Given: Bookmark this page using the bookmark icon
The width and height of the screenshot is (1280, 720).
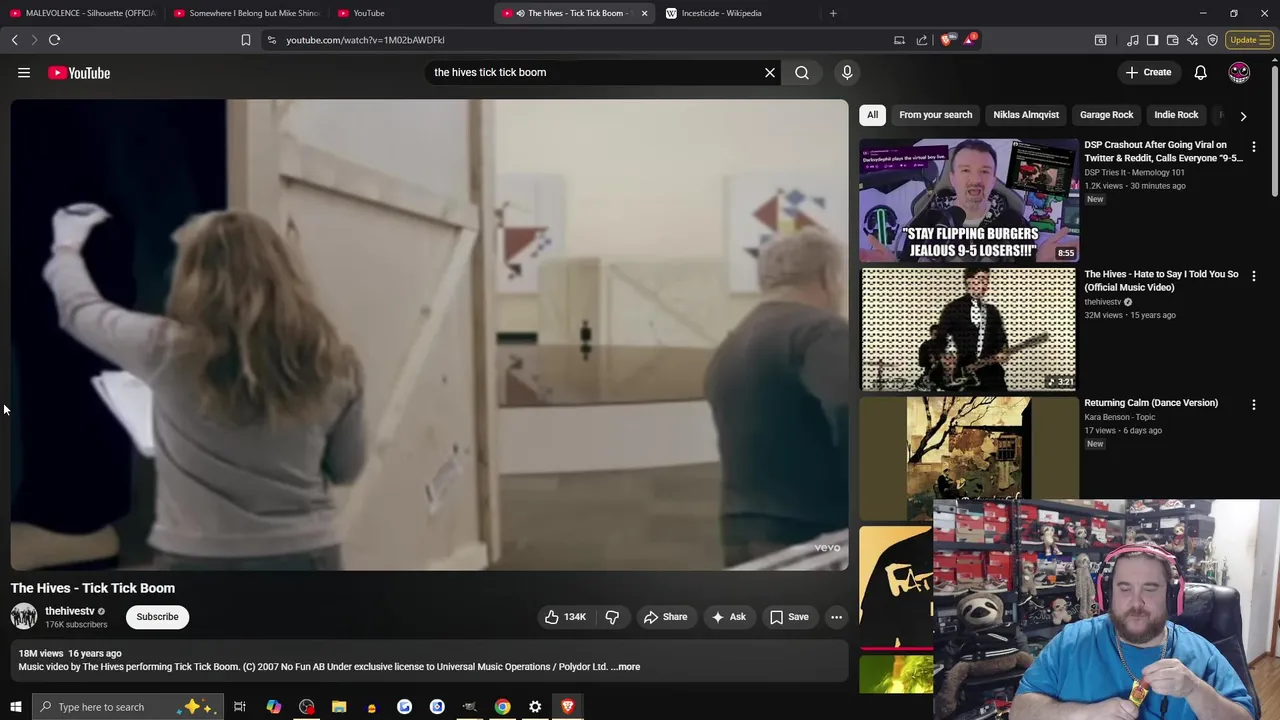Looking at the screenshot, I should 245,40.
